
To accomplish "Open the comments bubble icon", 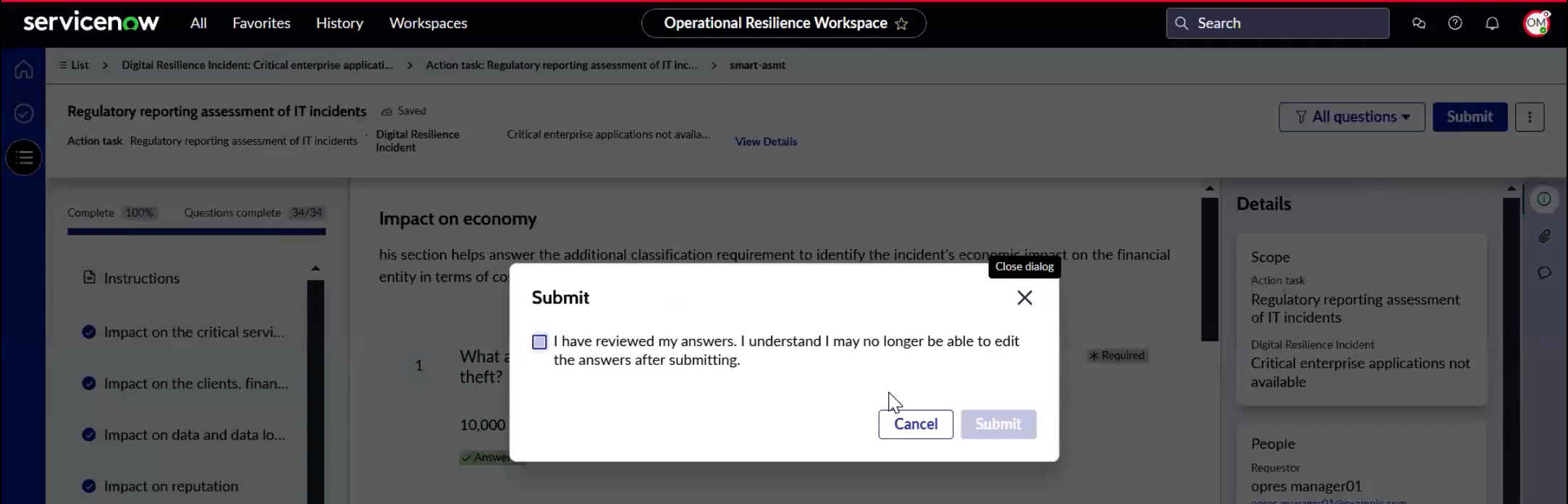I will pyautogui.click(x=1544, y=273).
